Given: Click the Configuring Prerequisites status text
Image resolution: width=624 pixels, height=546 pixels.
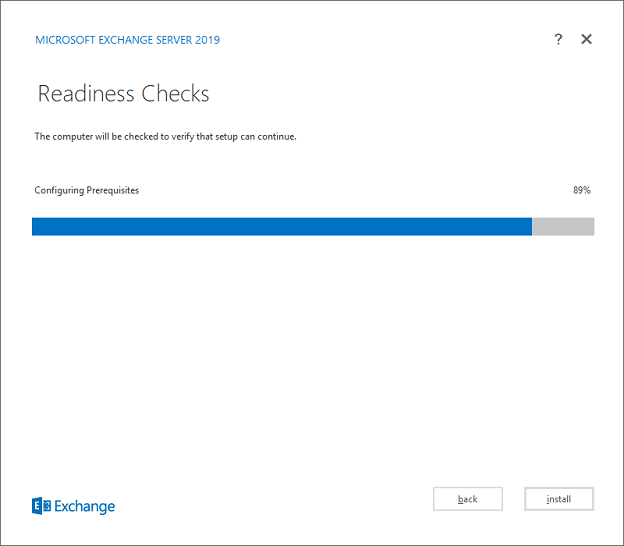Looking at the screenshot, I should (x=87, y=190).
